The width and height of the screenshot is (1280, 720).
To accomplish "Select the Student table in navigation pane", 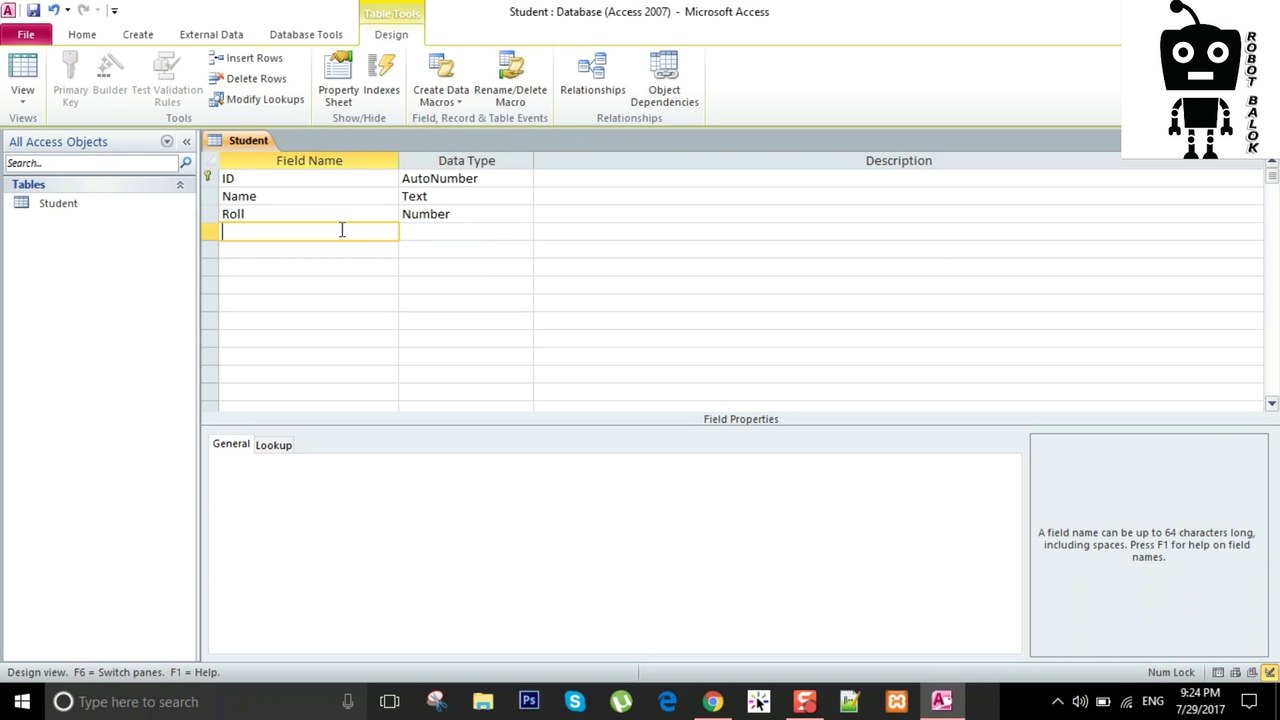I will pyautogui.click(x=58, y=203).
